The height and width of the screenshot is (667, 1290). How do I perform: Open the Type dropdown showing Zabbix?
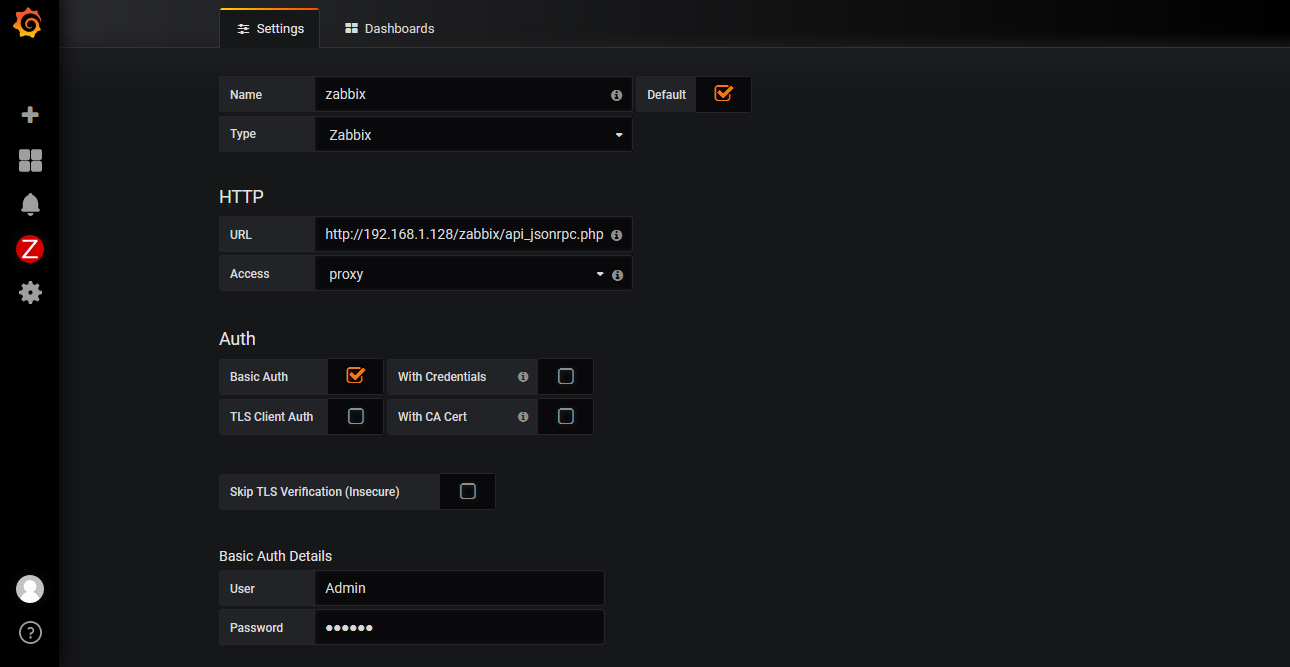point(473,134)
